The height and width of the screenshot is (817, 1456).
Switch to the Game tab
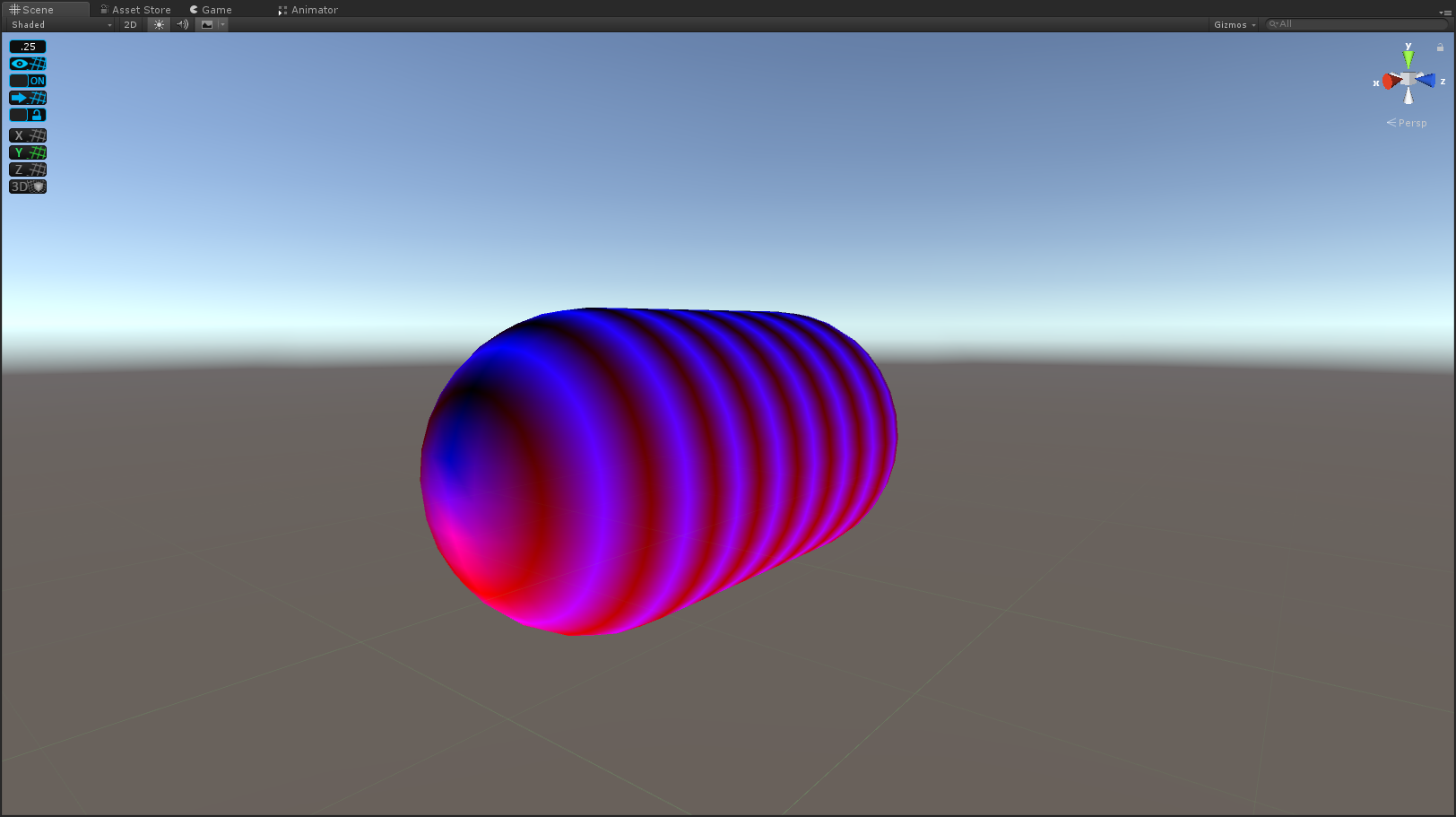tap(212, 10)
